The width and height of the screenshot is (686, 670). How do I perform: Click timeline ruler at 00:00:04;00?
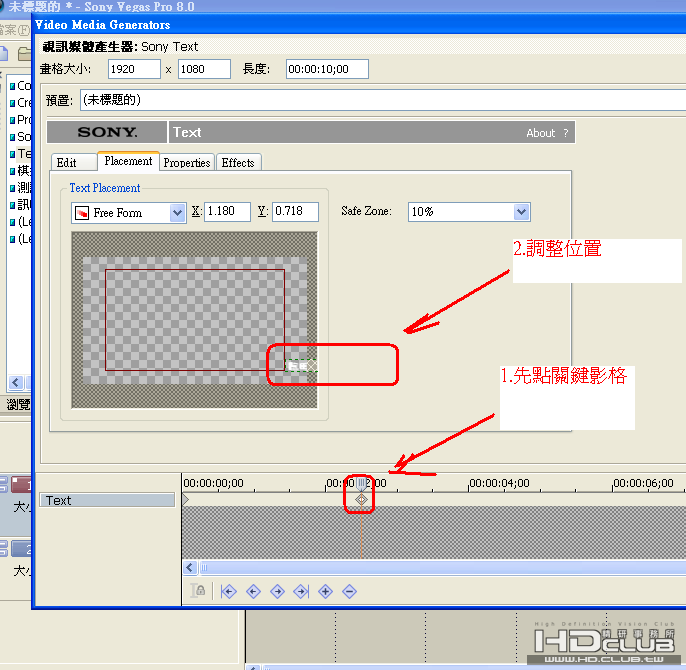pos(499,483)
